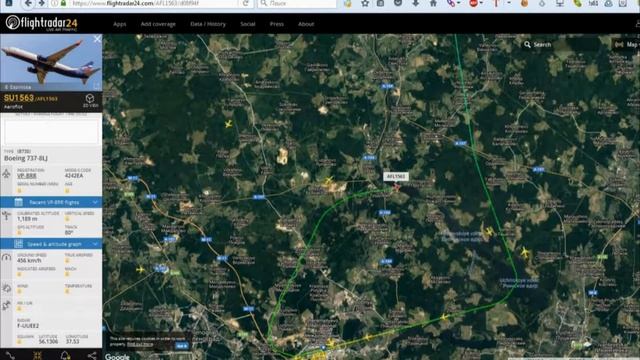Click the locked True airspeed gold icon
Screen dimensions: 640x360
tap(67, 260)
